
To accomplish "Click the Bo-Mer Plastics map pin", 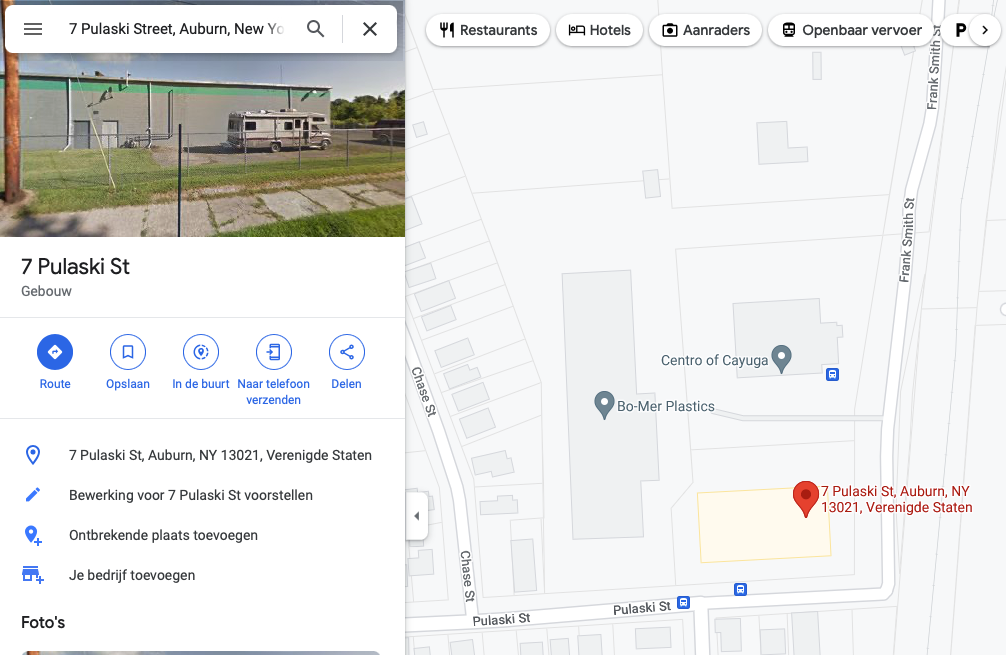I will coord(604,405).
